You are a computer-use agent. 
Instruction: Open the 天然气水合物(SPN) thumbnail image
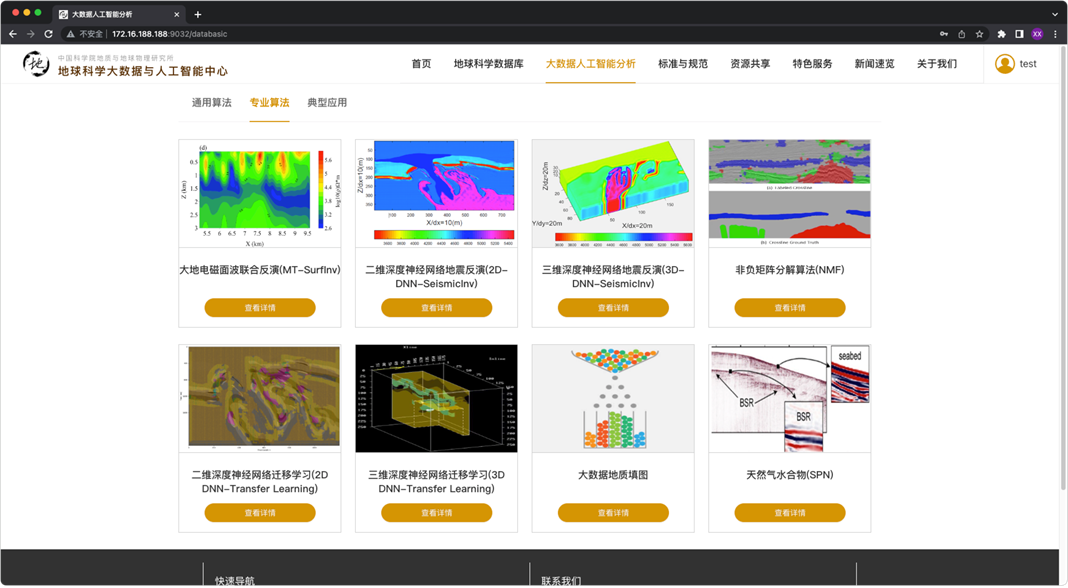(789, 399)
